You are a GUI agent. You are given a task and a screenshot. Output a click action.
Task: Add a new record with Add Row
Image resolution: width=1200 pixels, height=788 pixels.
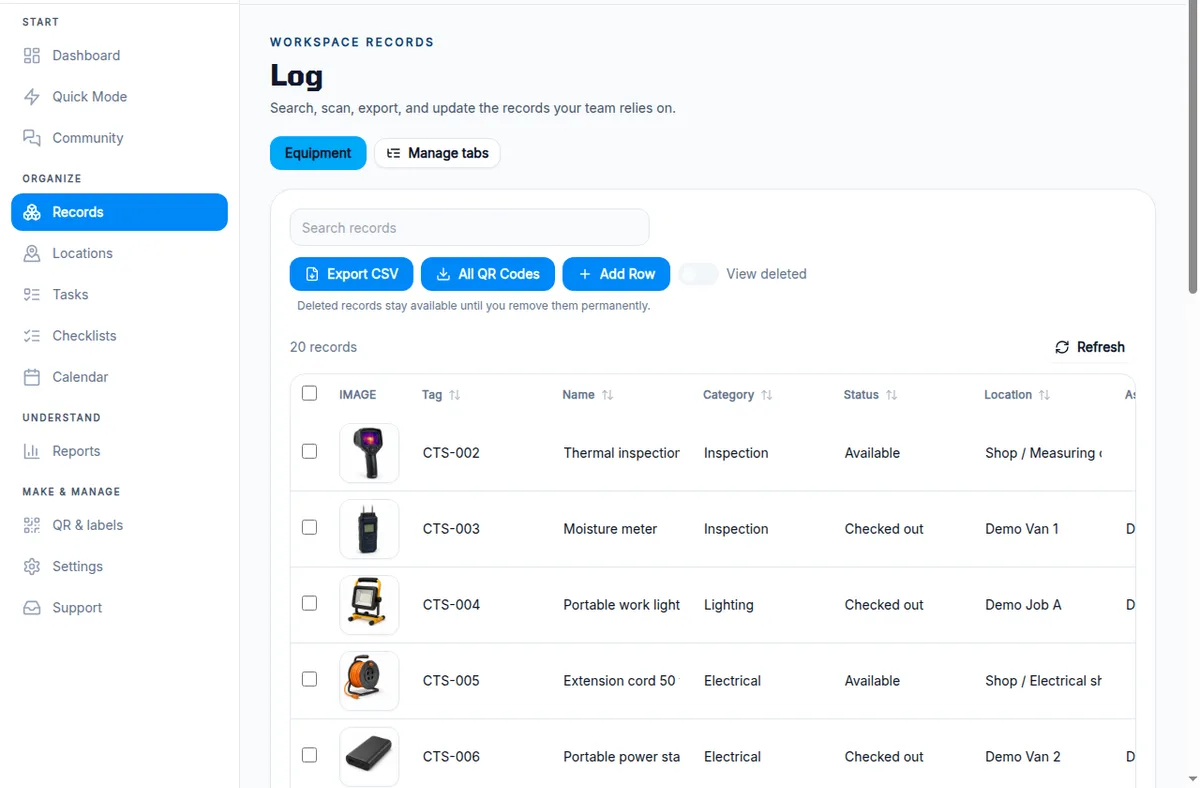point(616,274)
